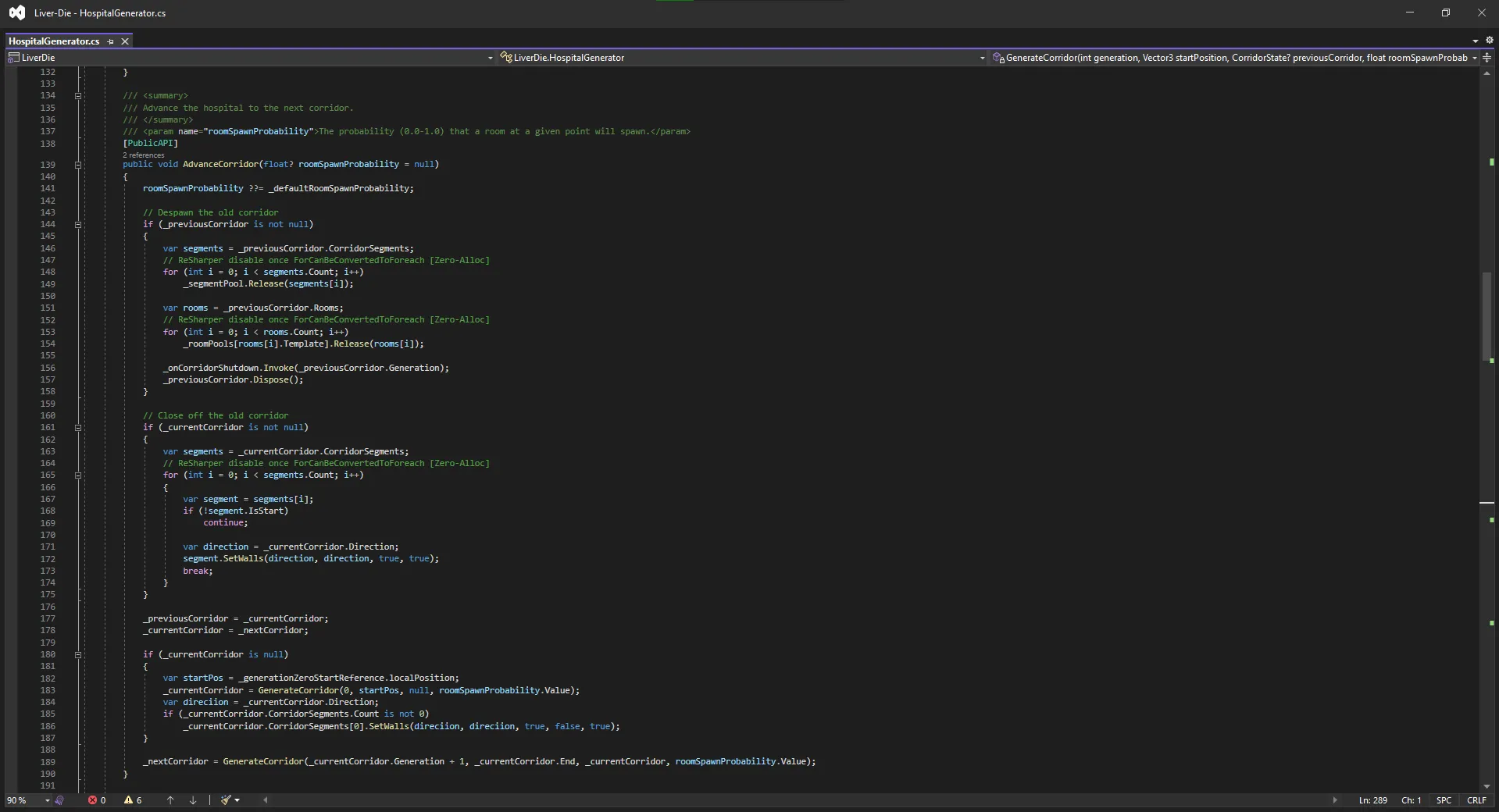Click vertical scrollbar up arrow
The width and height of the screenshot is (1499, 812).
(x=1487, y=73)
